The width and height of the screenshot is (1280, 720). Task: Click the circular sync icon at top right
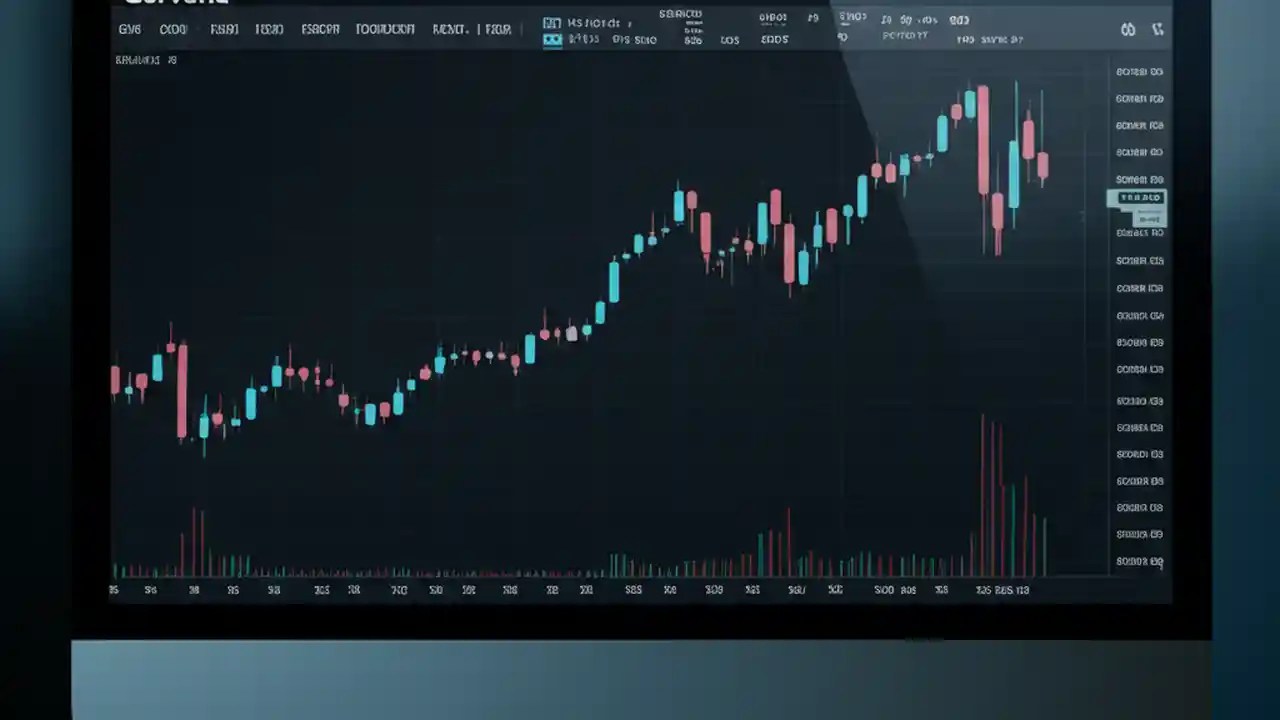pyautogui.click(x=1127, y=30)
